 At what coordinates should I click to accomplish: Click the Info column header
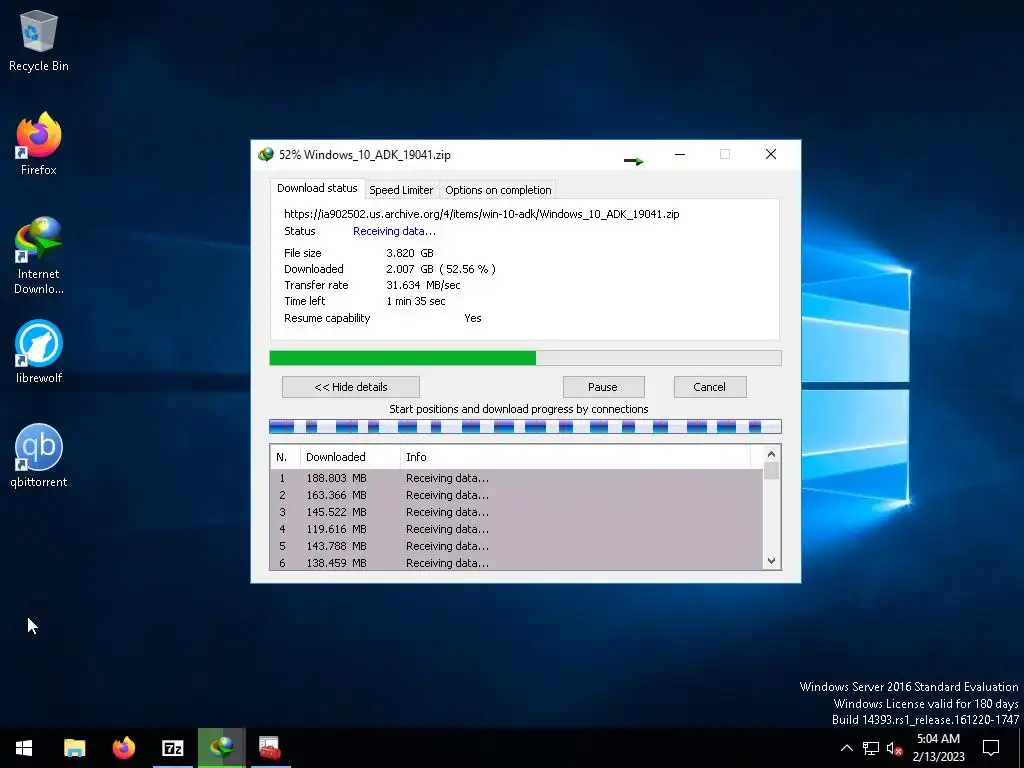[575, 457]
